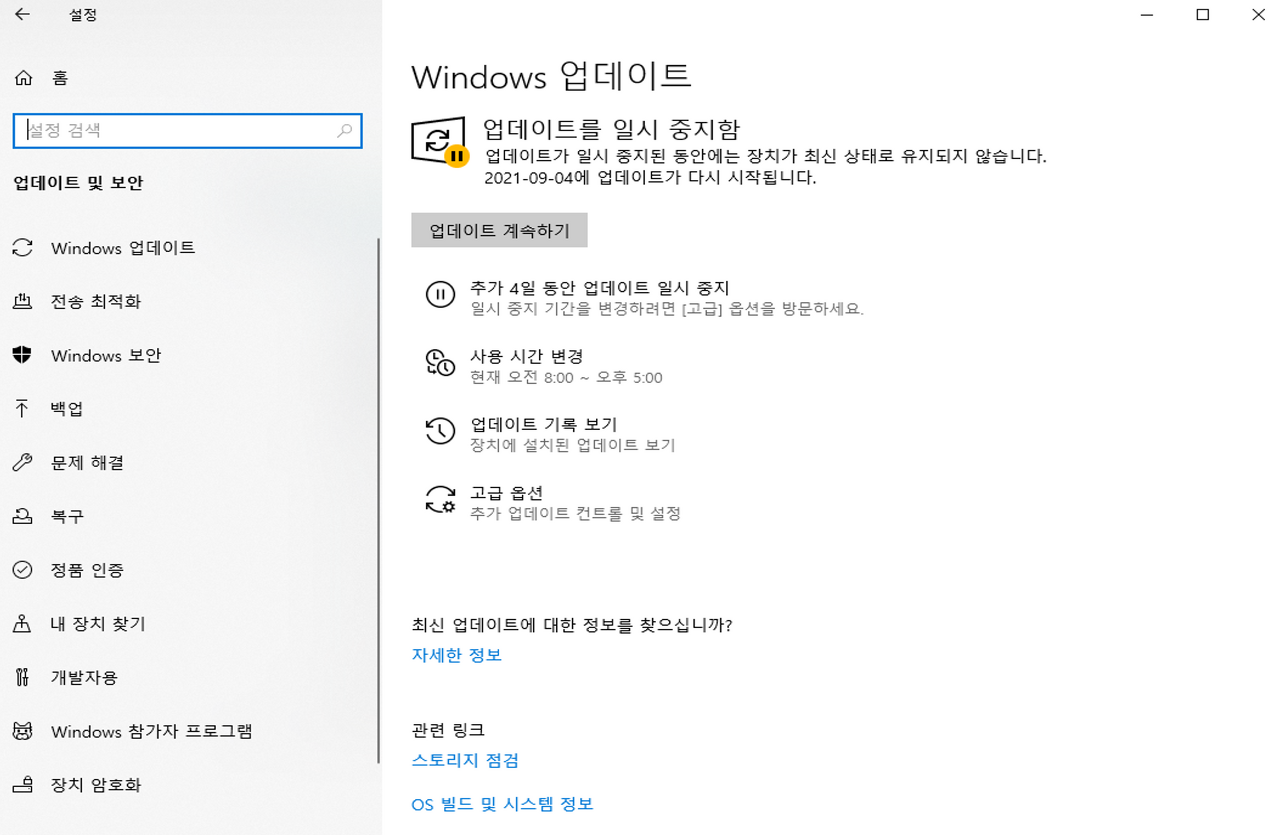
Task: Click the 개발자용 tools icon
Action: coord(22,677)
